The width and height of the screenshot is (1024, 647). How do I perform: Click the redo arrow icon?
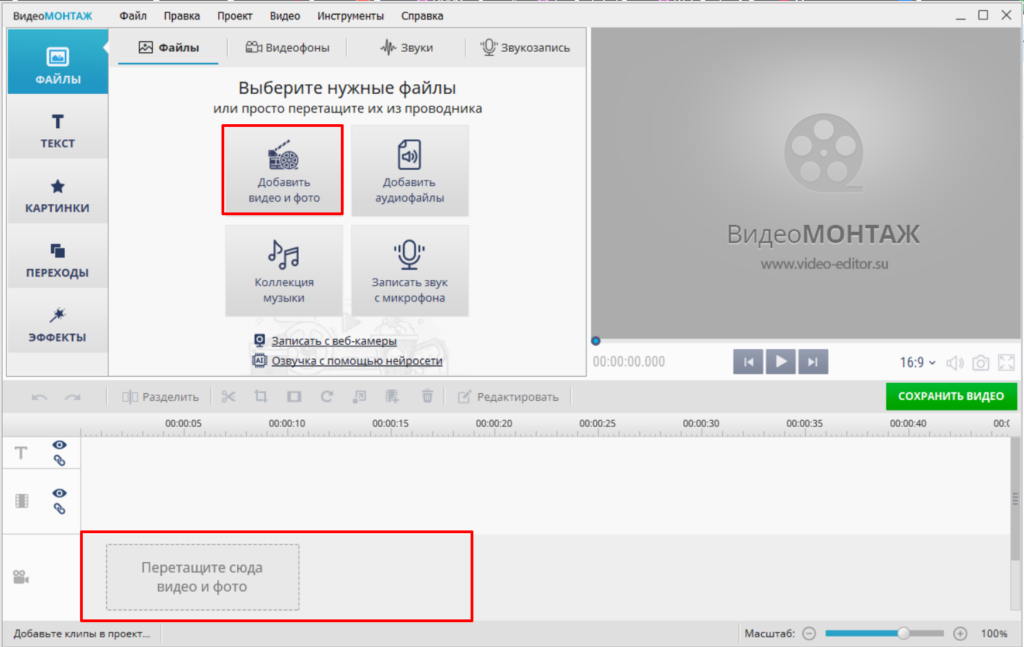coord(72,397)
